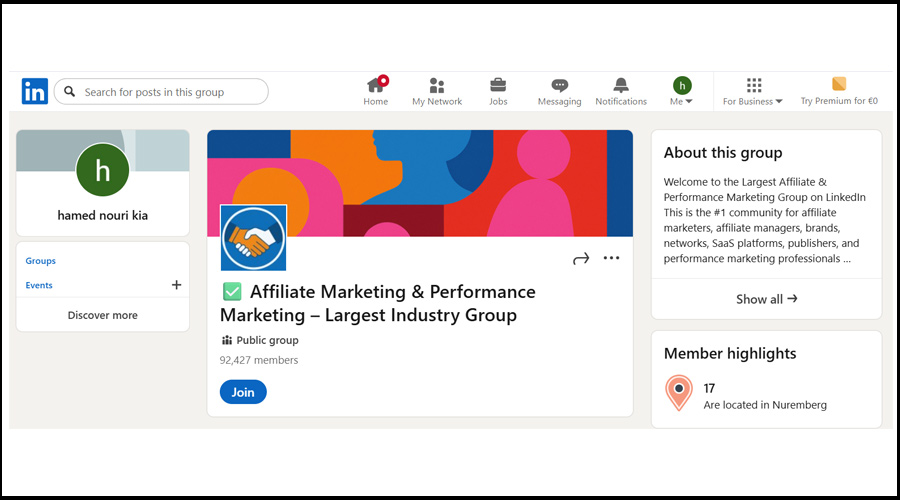Open the Me profile menu
900x500 pixels.
[682, 91]
